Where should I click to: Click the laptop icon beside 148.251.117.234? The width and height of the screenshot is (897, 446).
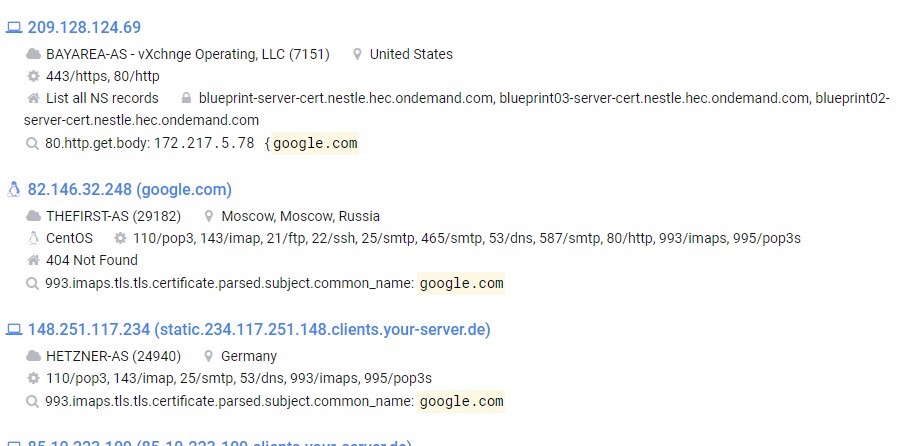pos(13,329)
